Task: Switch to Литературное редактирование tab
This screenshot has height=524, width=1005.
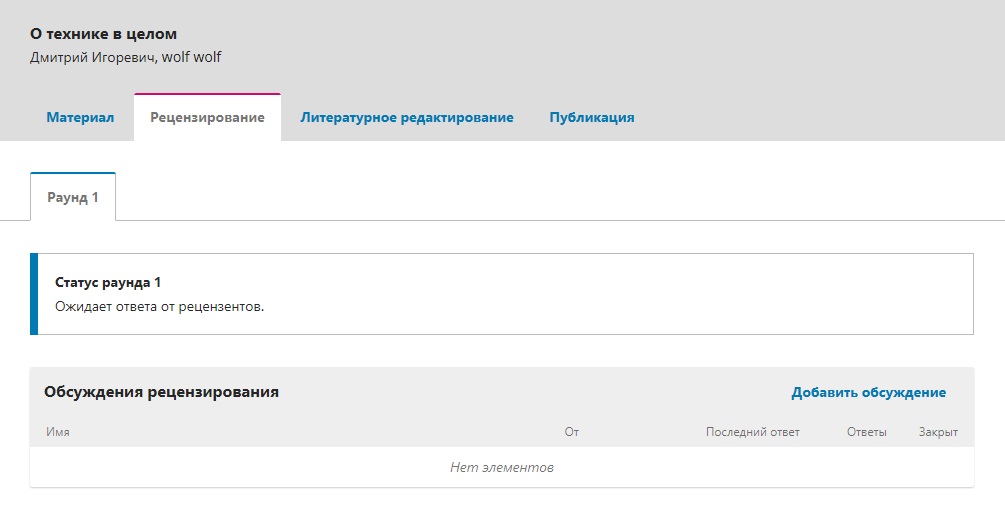Action: [407, 117]
